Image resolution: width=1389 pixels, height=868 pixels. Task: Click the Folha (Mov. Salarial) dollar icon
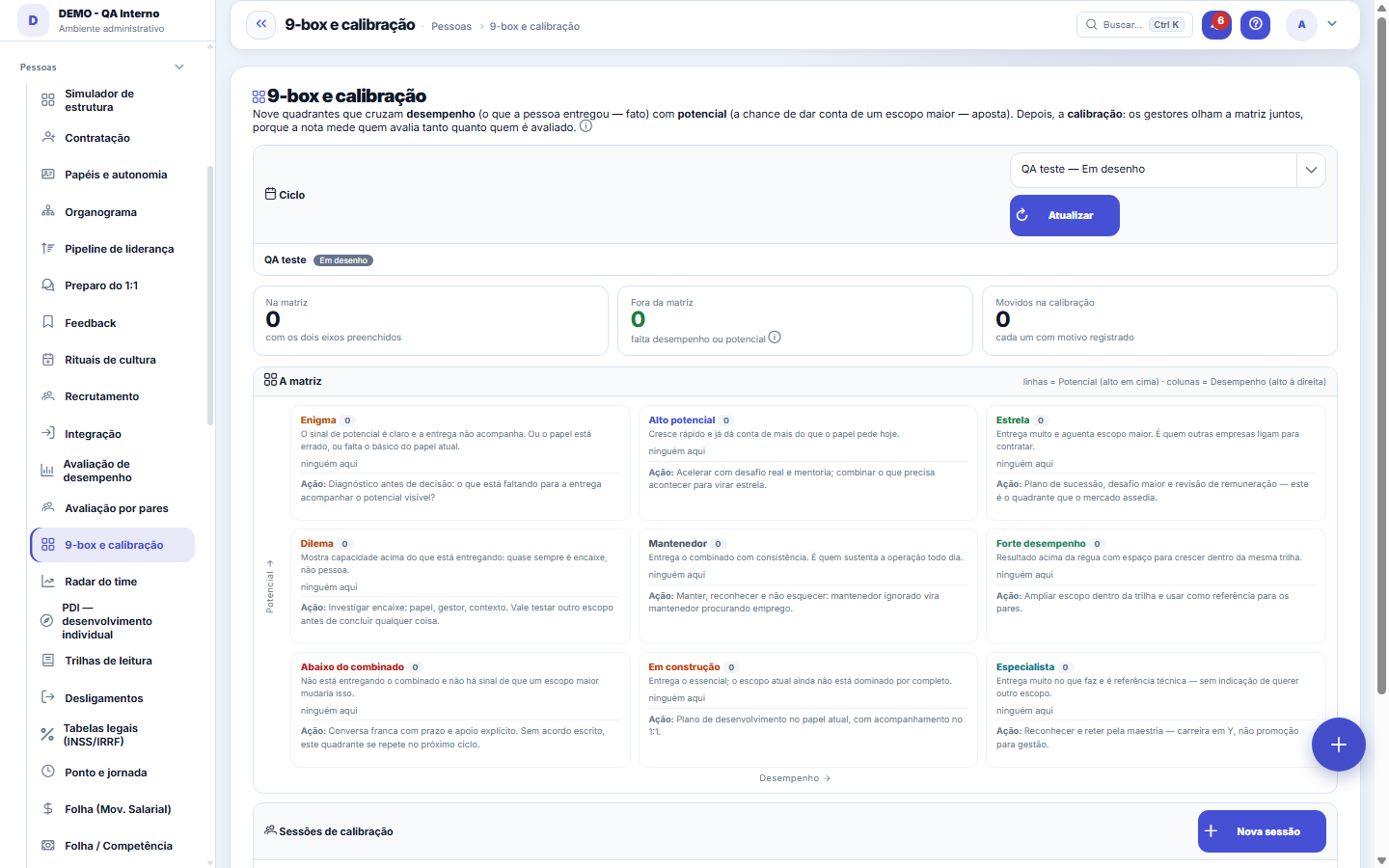click(48, 809)
